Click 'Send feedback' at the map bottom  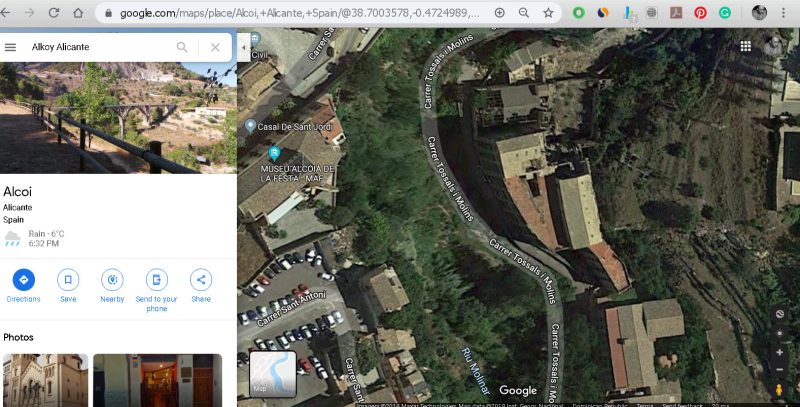click(x=682, y=405)
